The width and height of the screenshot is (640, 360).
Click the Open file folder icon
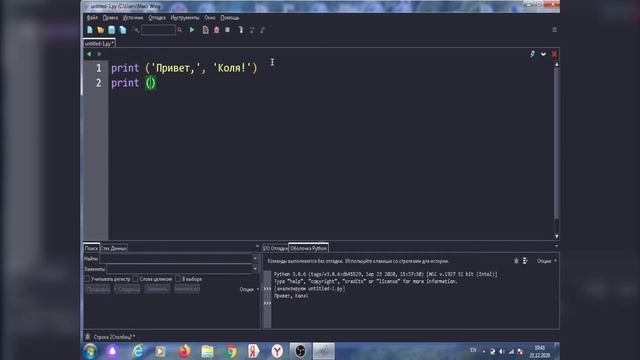tap(101, 30)
